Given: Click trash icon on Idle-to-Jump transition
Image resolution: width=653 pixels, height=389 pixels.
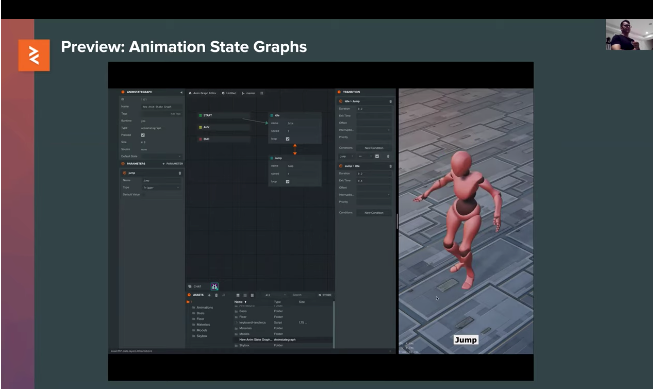Looking at the screenshot, I should pos(390,101).
